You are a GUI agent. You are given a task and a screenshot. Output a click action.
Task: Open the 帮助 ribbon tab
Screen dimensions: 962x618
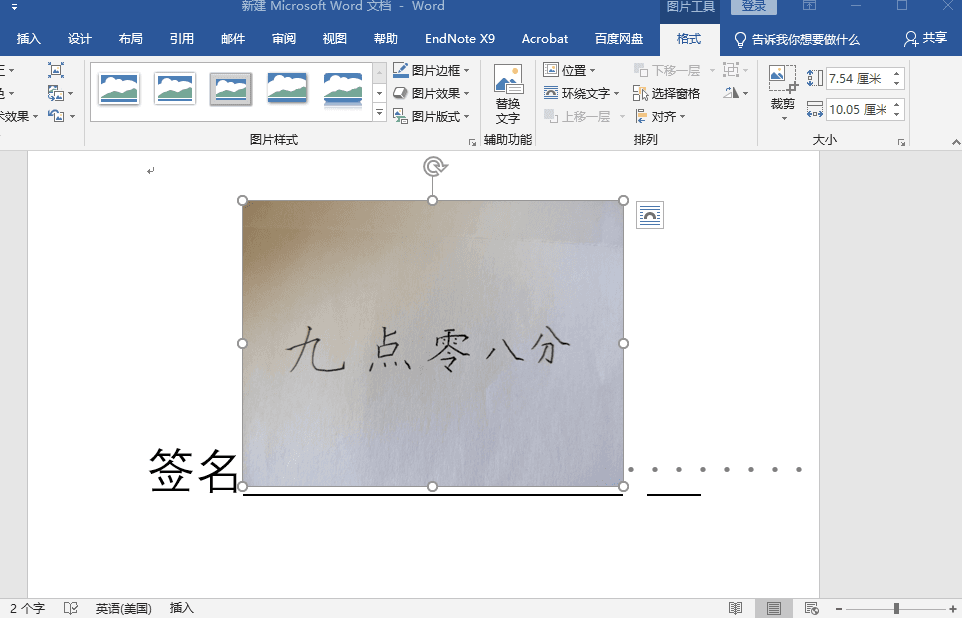pyautogui.click(x=385, y=39)
